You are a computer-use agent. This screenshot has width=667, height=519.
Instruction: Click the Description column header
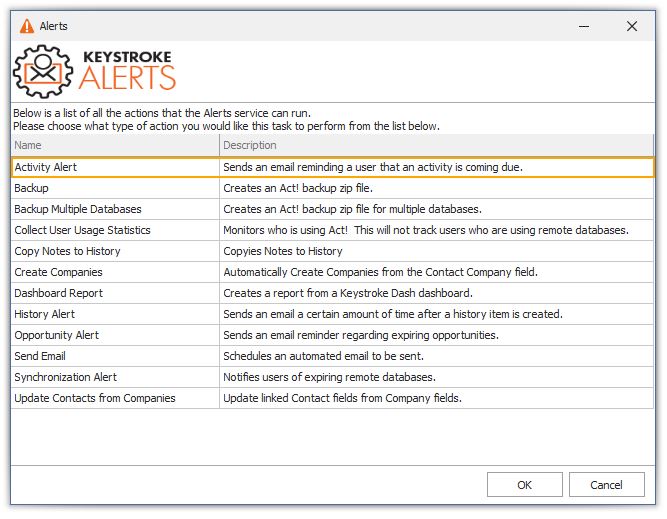(x=436, y=145)
